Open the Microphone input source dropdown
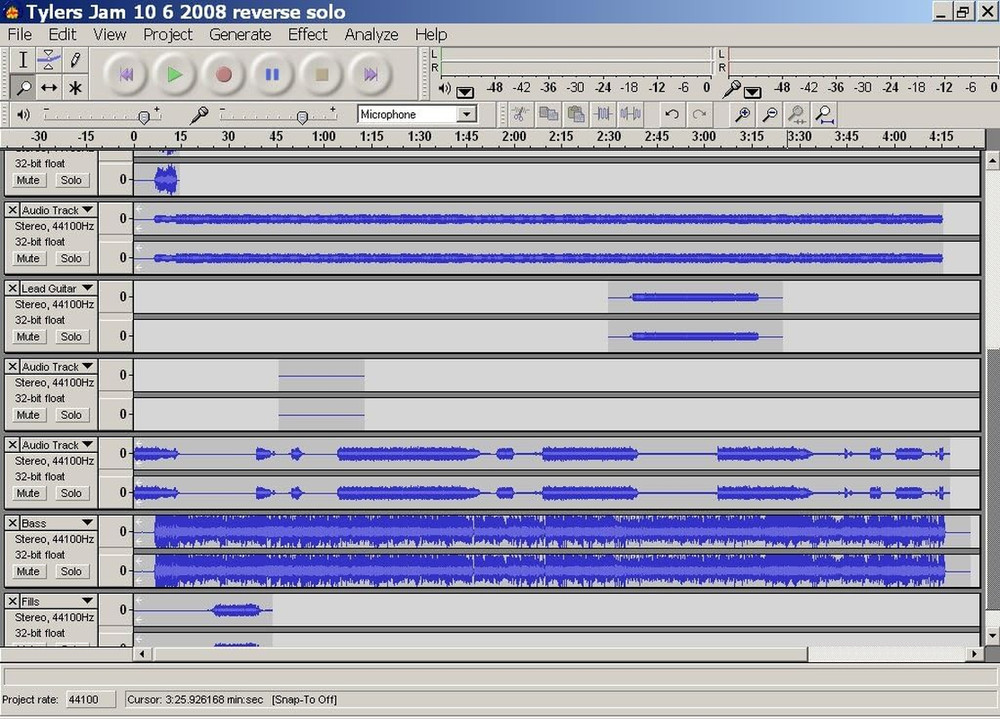1000x719 pixels. click(466, 114)
